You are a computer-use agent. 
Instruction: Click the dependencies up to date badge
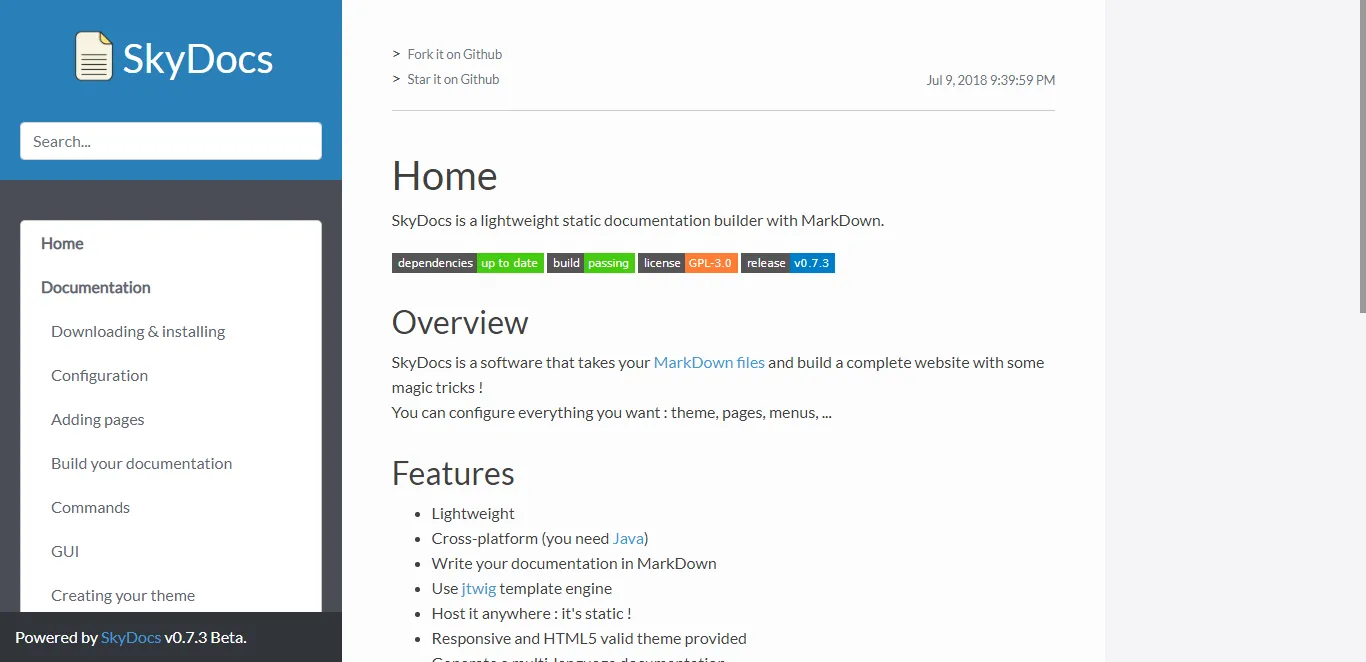(x=467, y=263)
